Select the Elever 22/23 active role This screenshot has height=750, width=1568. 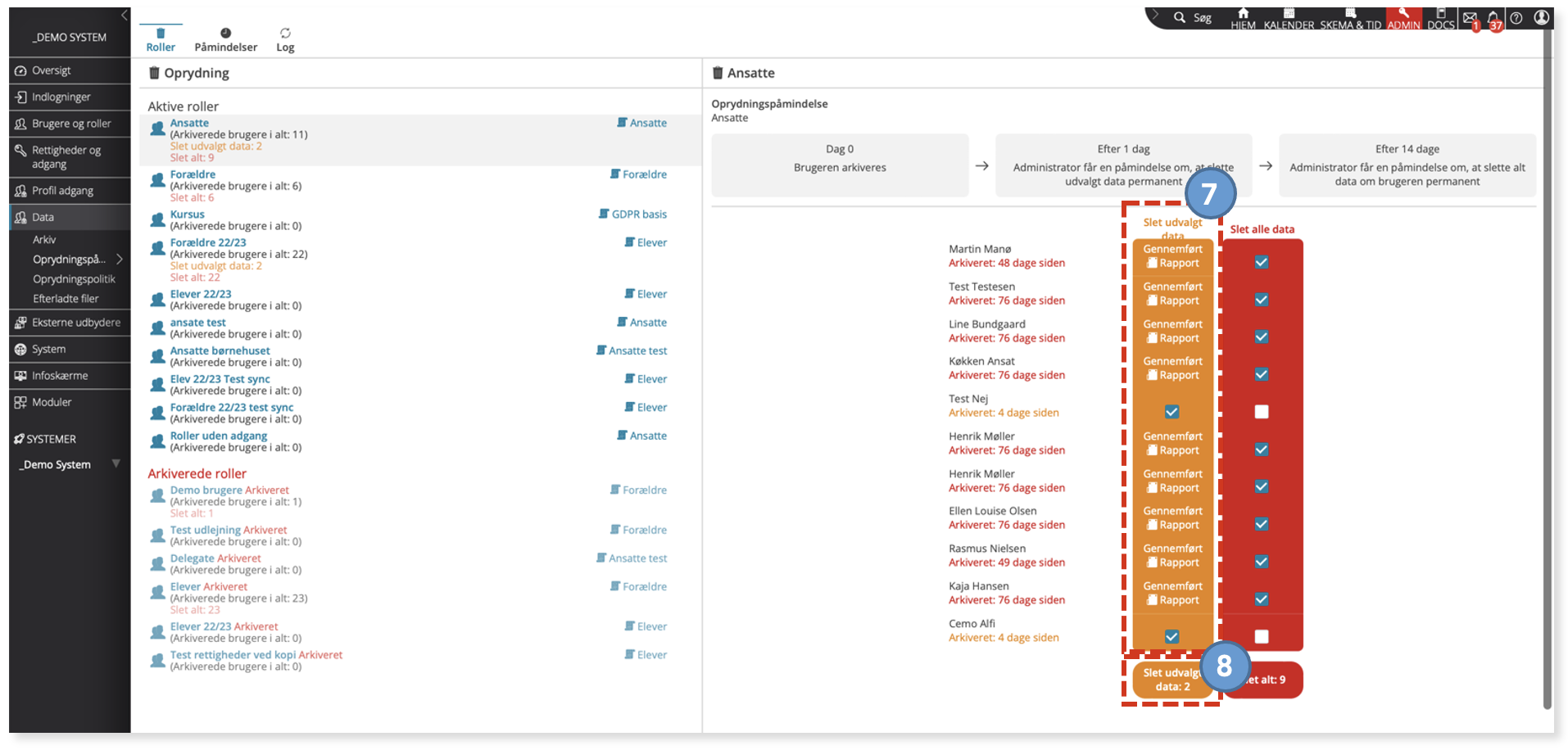pyautogui.click(x=201, y=294)
